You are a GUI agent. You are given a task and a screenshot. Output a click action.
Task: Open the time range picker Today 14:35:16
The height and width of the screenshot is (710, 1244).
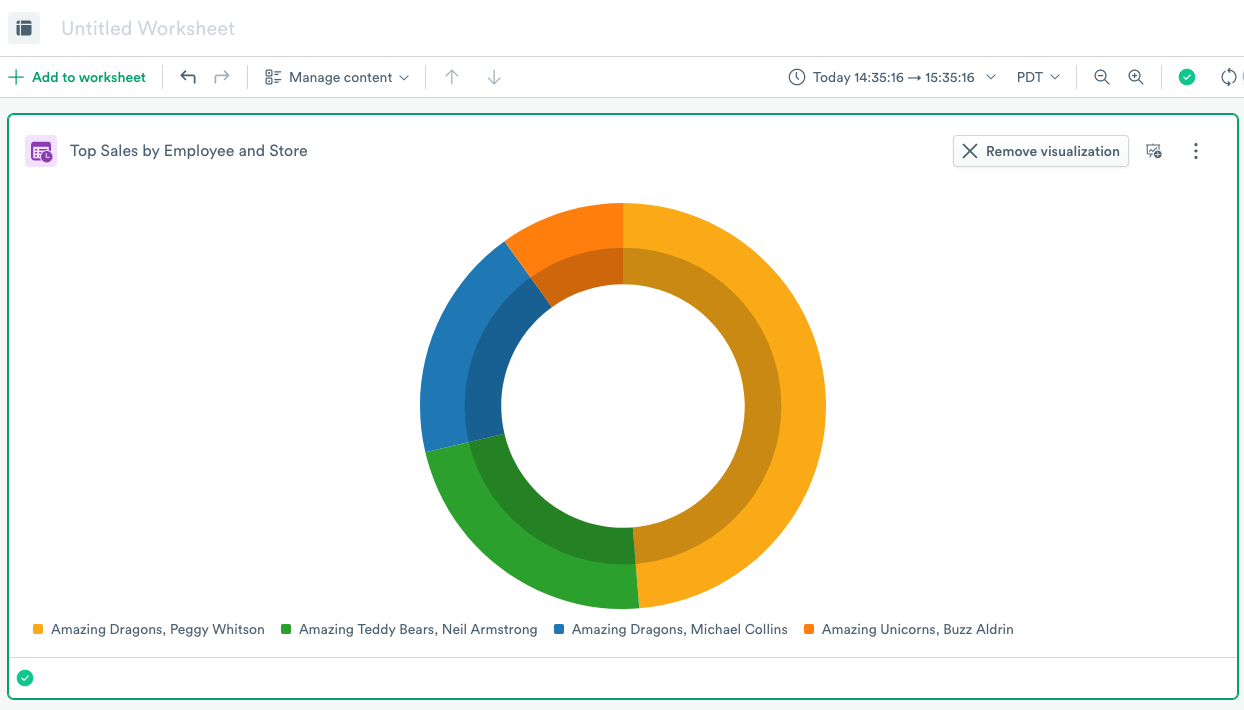pos(892,77)
